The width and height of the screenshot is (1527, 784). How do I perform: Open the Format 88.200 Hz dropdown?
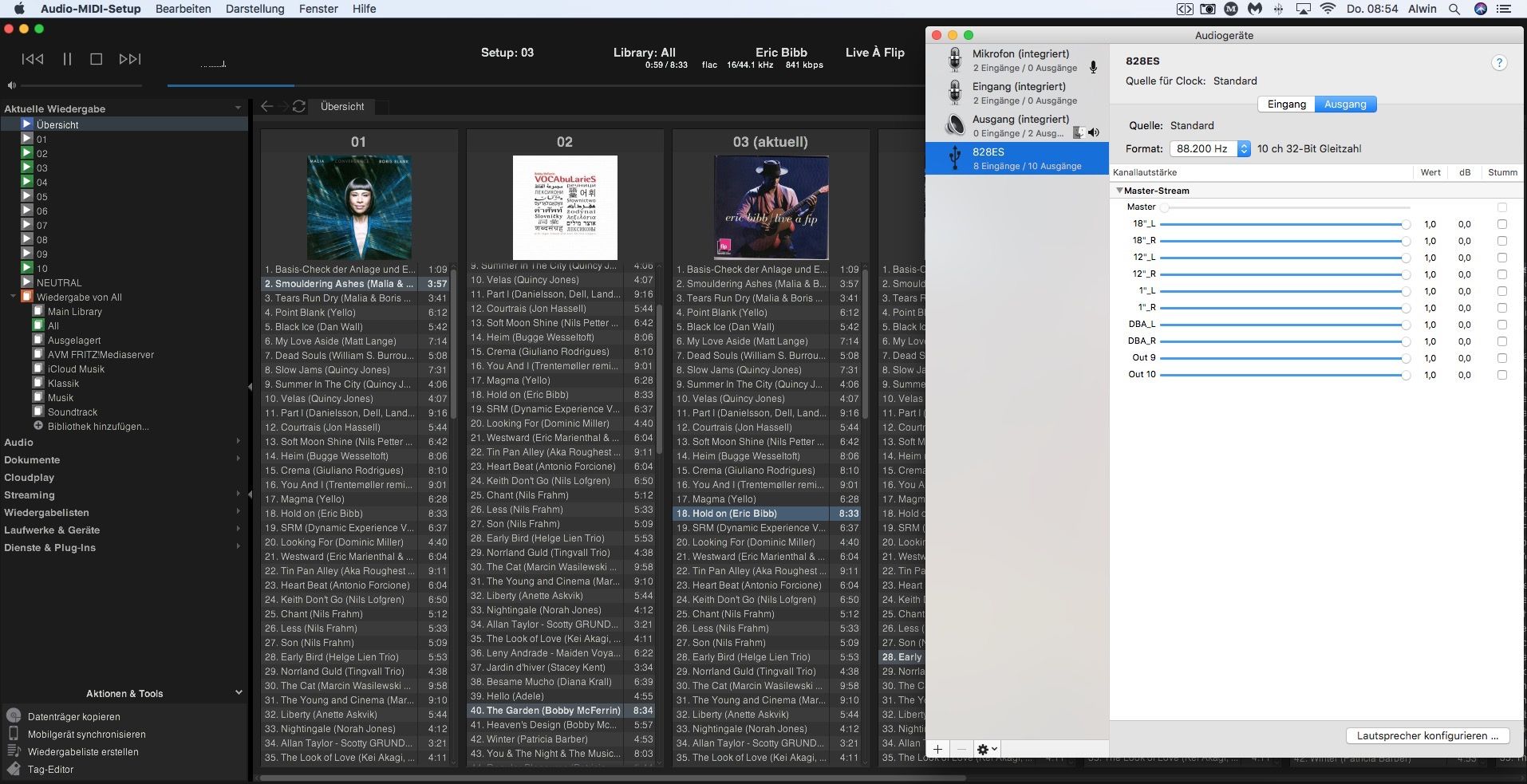(1210, 148)
